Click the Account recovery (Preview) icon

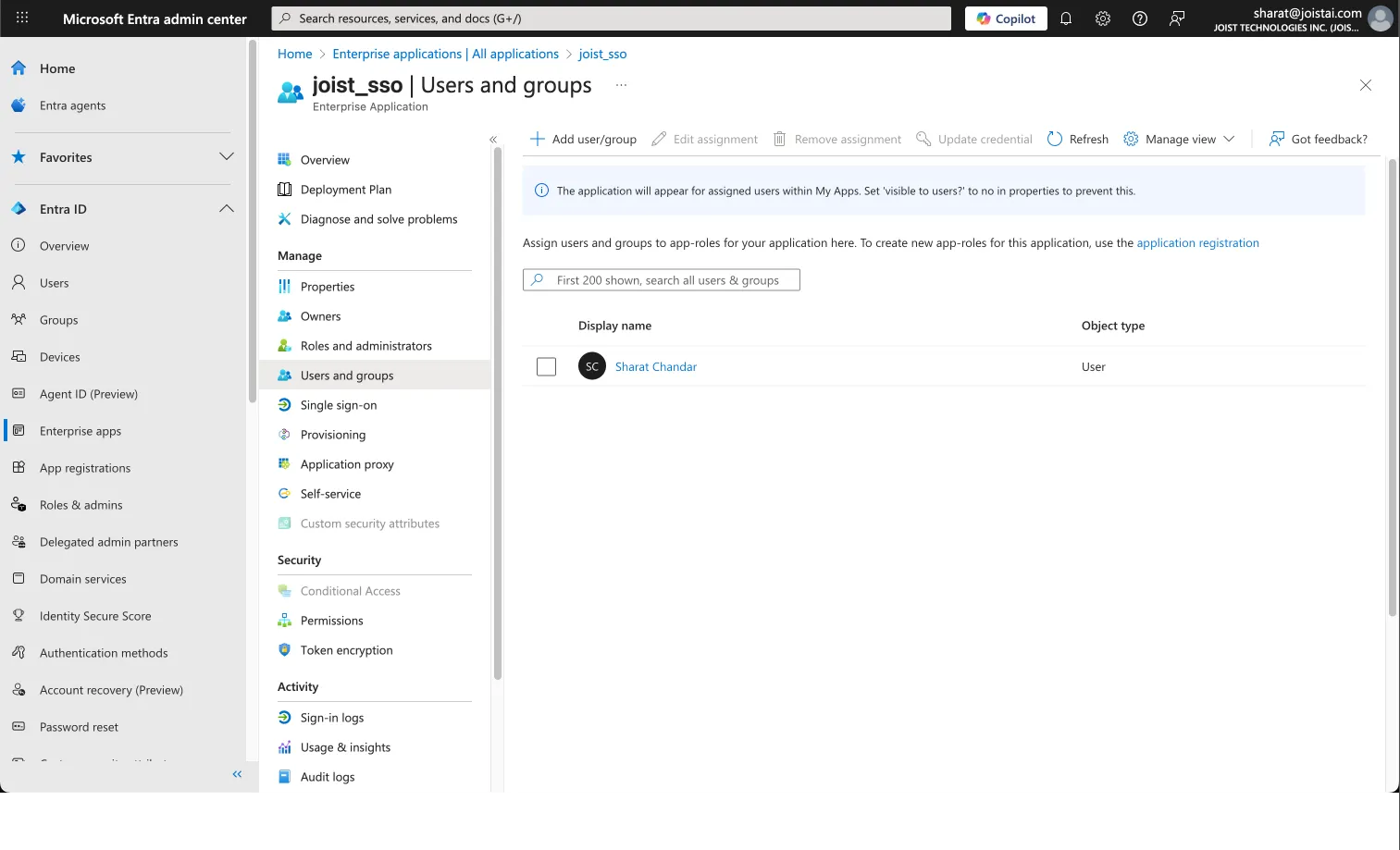(19, 689)
